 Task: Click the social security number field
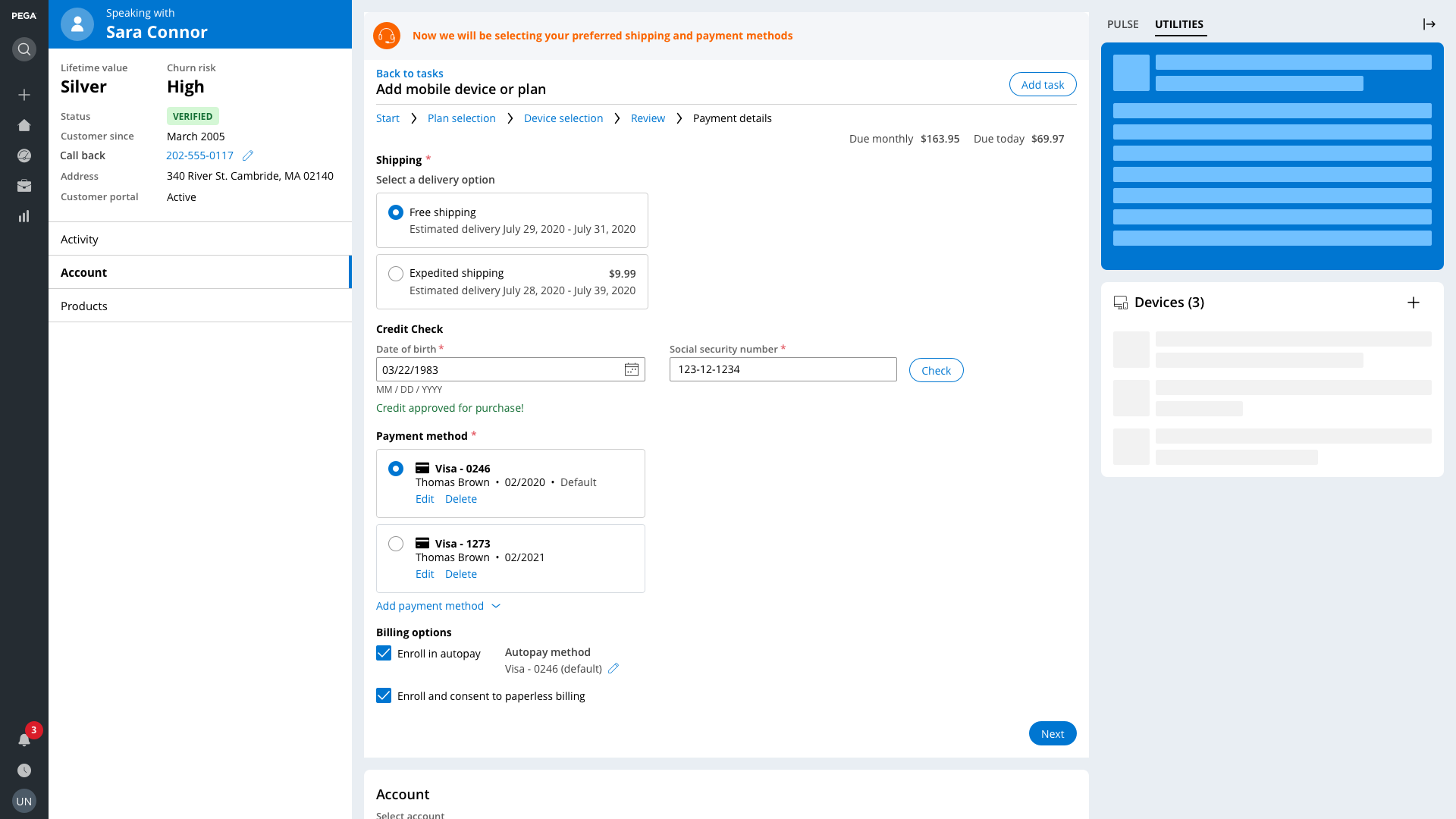(x=783, y=369)
